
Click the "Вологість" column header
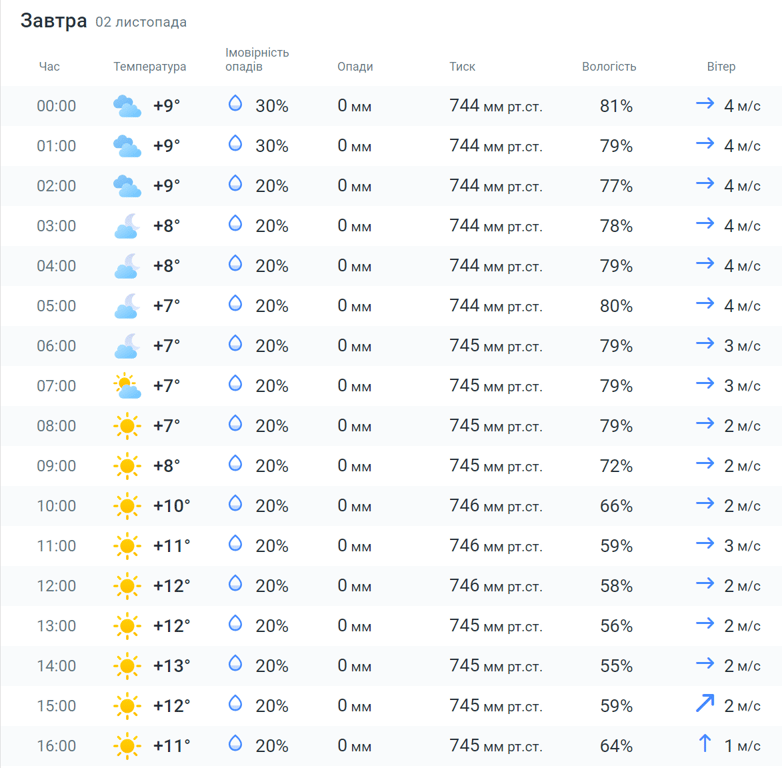pos(609,67)
